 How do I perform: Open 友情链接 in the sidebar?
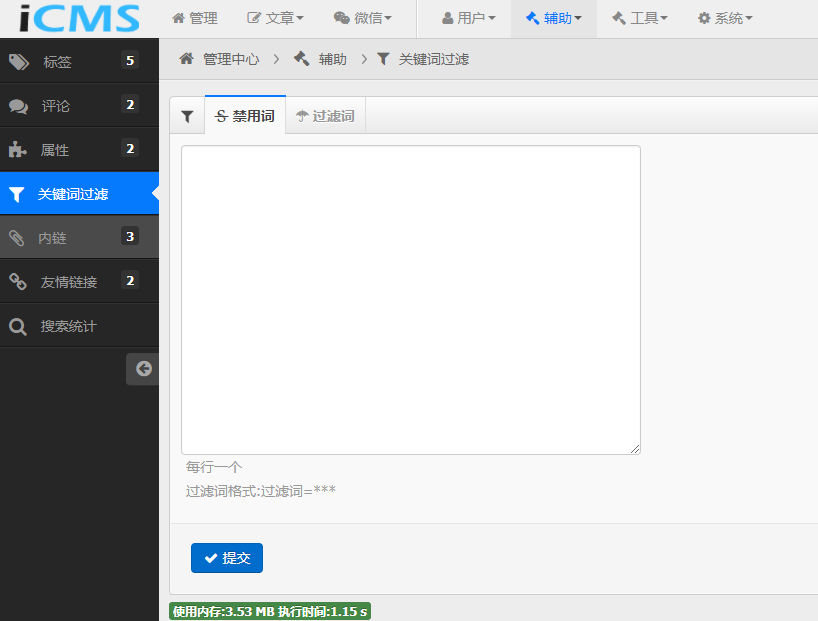pos(79,281)
